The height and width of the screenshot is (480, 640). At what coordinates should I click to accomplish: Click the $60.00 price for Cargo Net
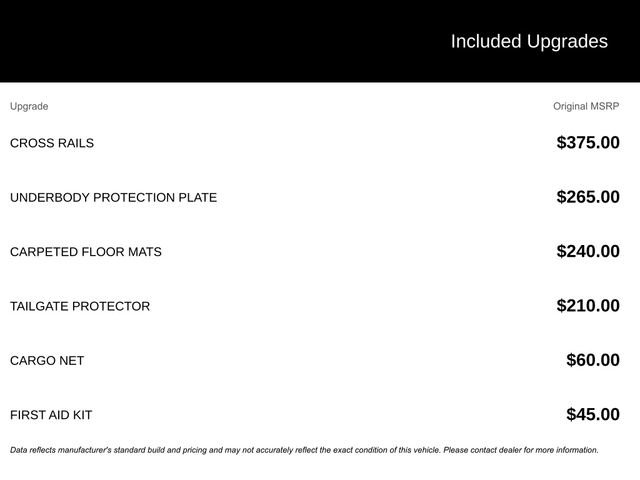click(593, 361)
